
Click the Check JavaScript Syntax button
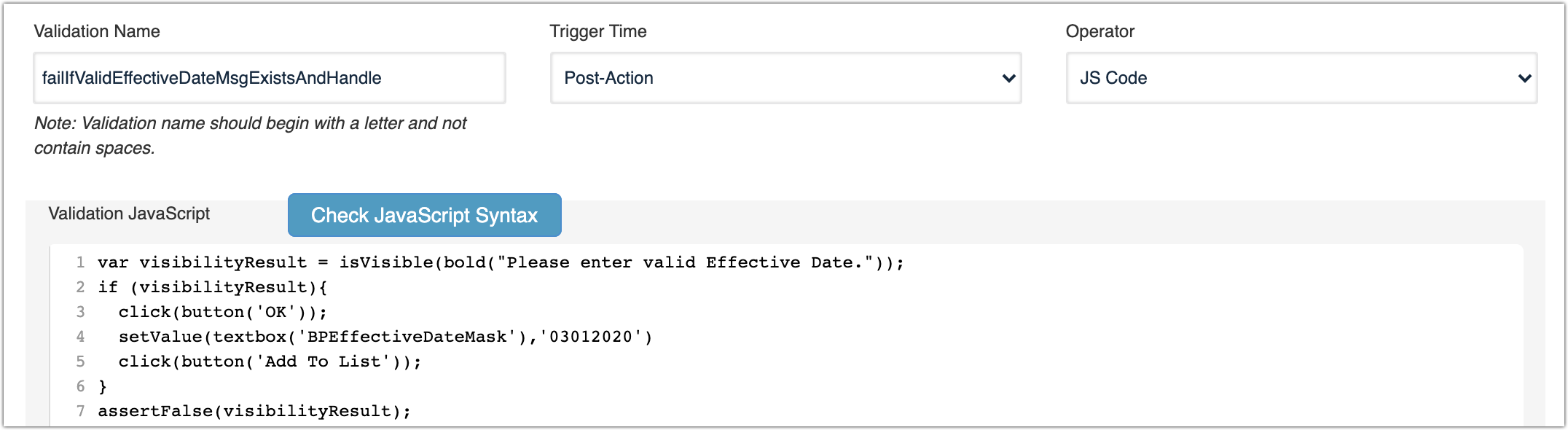click(425, 215)
